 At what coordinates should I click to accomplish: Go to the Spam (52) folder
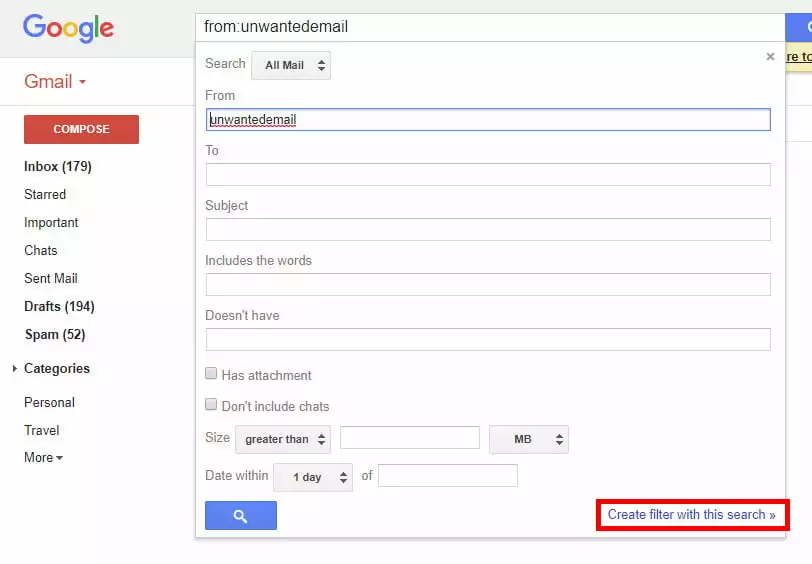54,335
